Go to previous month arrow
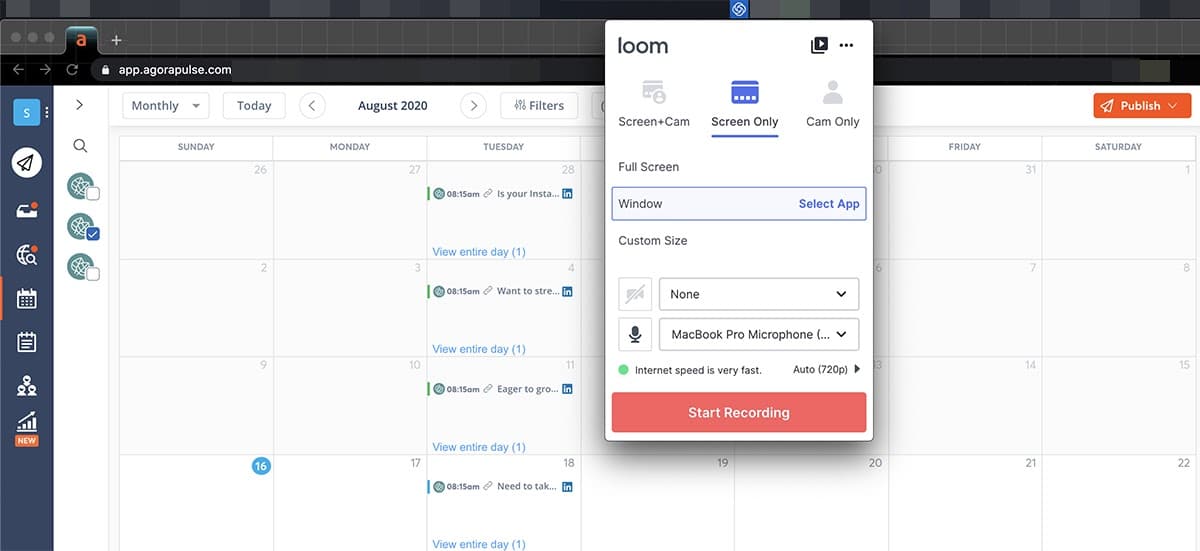 tap(312, 105)
